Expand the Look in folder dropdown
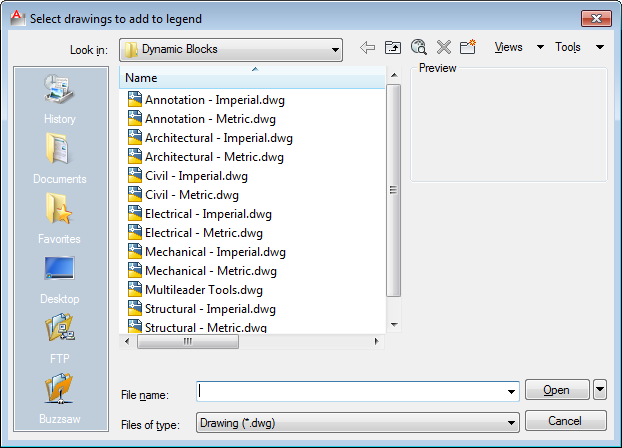This screenshot has height=448, width=622. [x=334, y=49]
